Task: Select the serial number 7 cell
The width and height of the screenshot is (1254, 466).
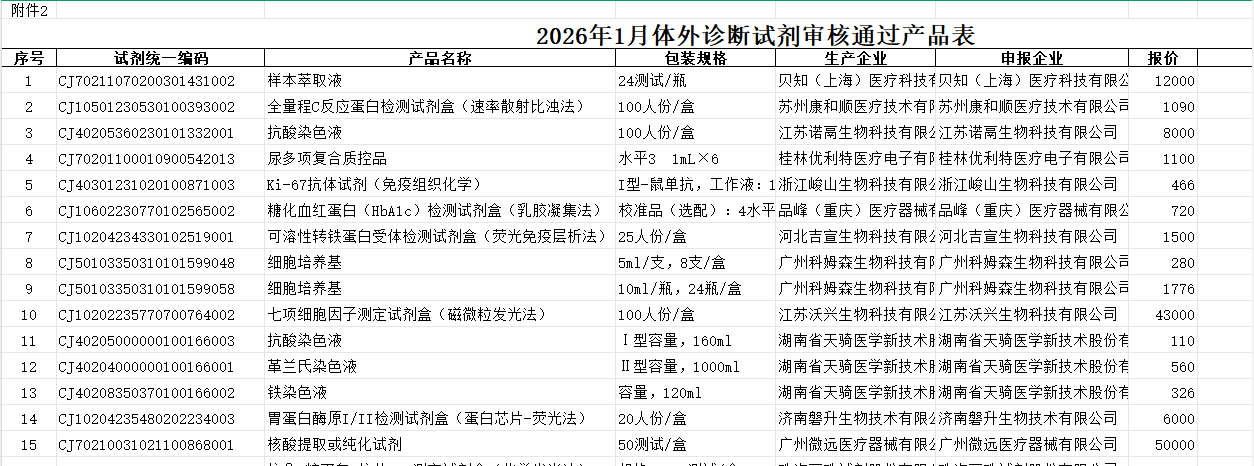Action: point(28,237)
